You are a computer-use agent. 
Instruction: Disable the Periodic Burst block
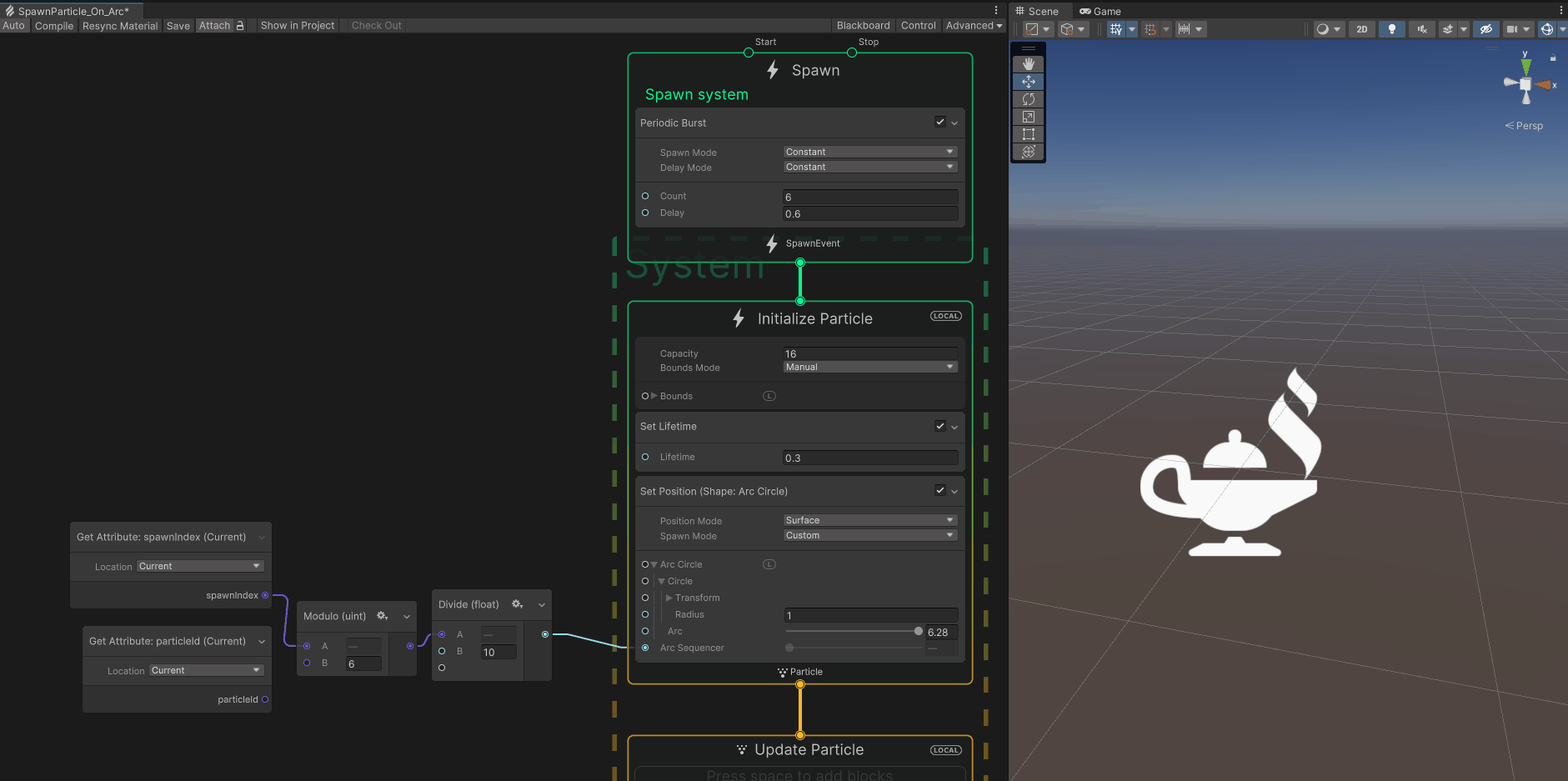point(940,122)
